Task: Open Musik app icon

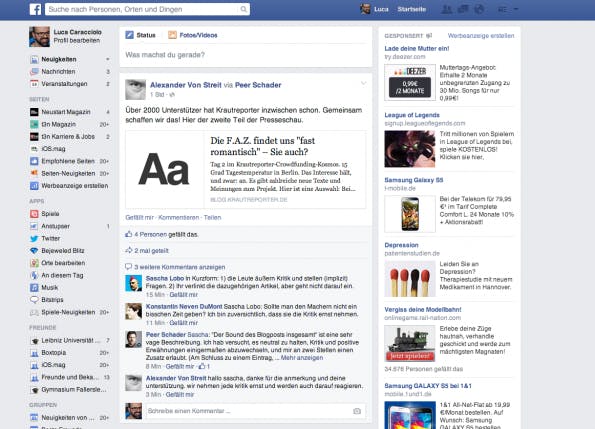Action: (34, 287)
